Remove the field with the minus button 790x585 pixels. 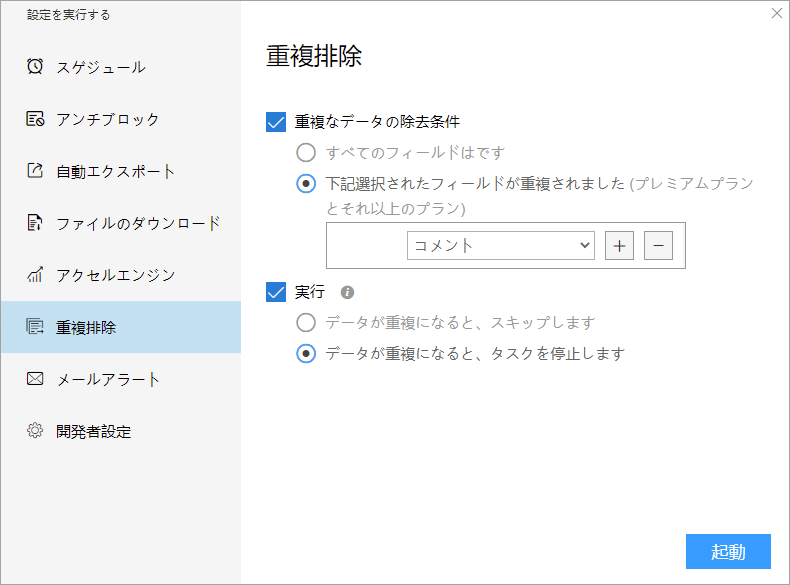click(658, 245)
